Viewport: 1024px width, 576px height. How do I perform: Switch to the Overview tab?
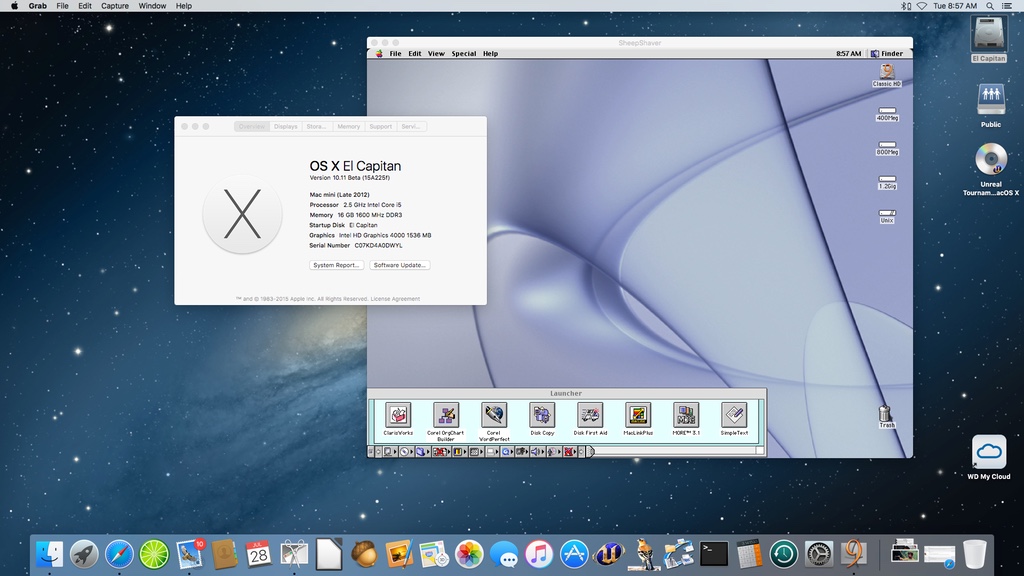(x=251, y=127)
